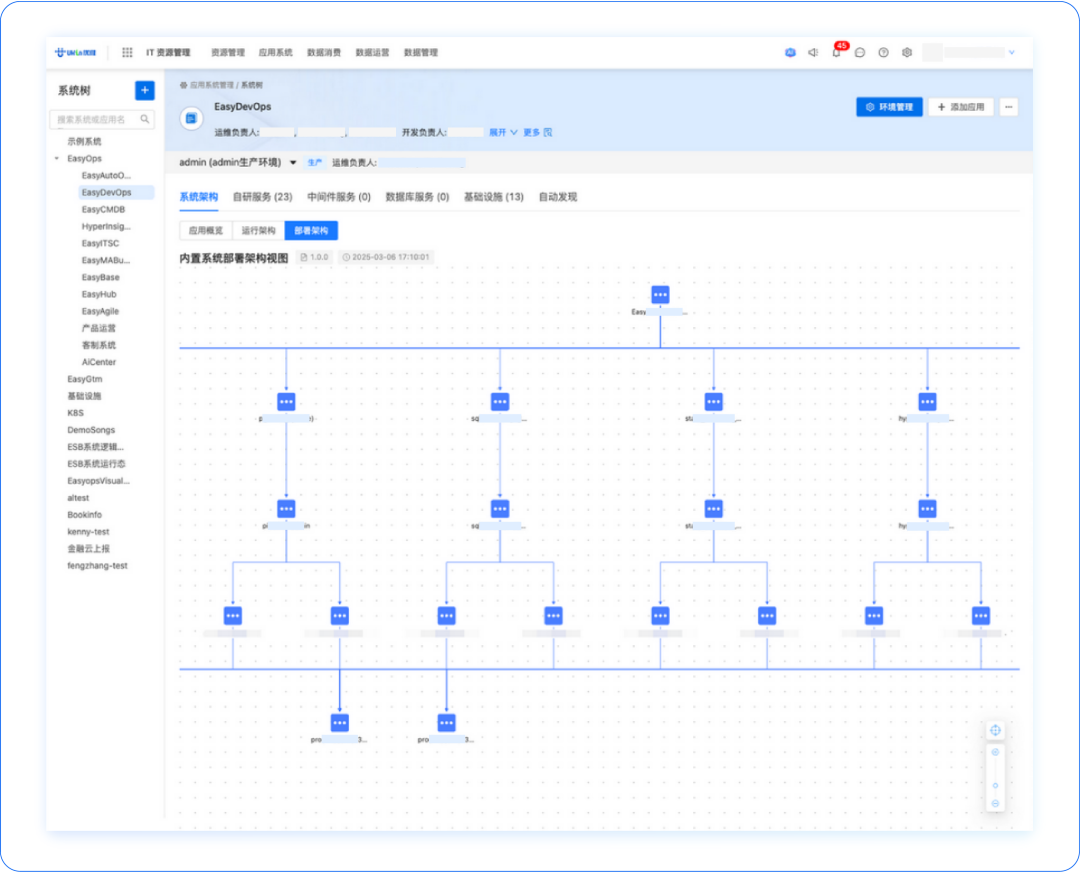Click 环境管理 button
The height and width of the screenshot is (872, 1080).
(889, 107)
